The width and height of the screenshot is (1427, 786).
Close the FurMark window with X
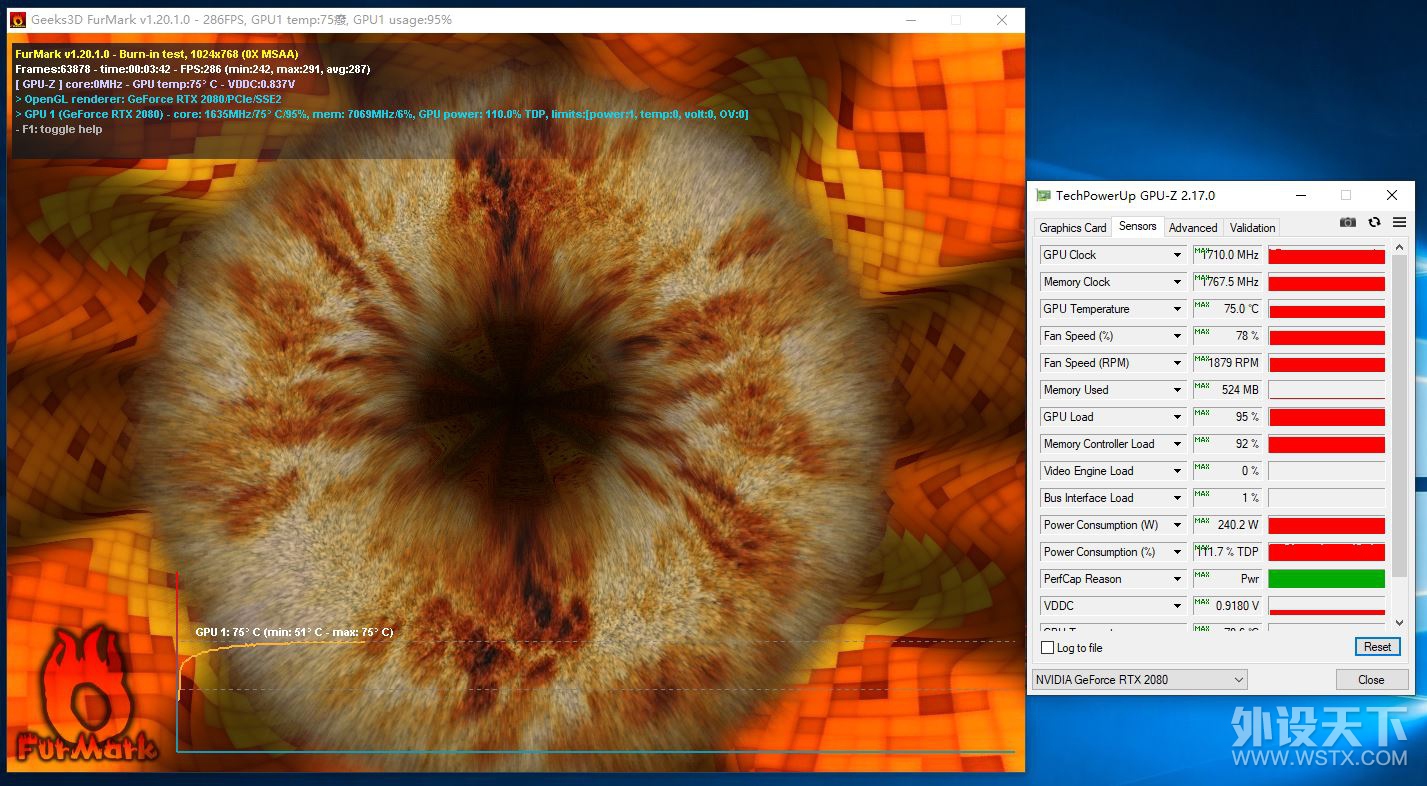click(x=1002, y=20)
